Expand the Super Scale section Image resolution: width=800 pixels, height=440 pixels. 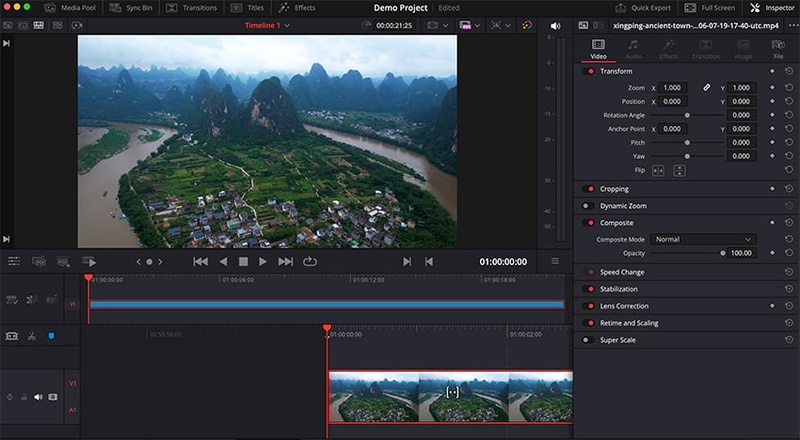[x=617, y=340]
